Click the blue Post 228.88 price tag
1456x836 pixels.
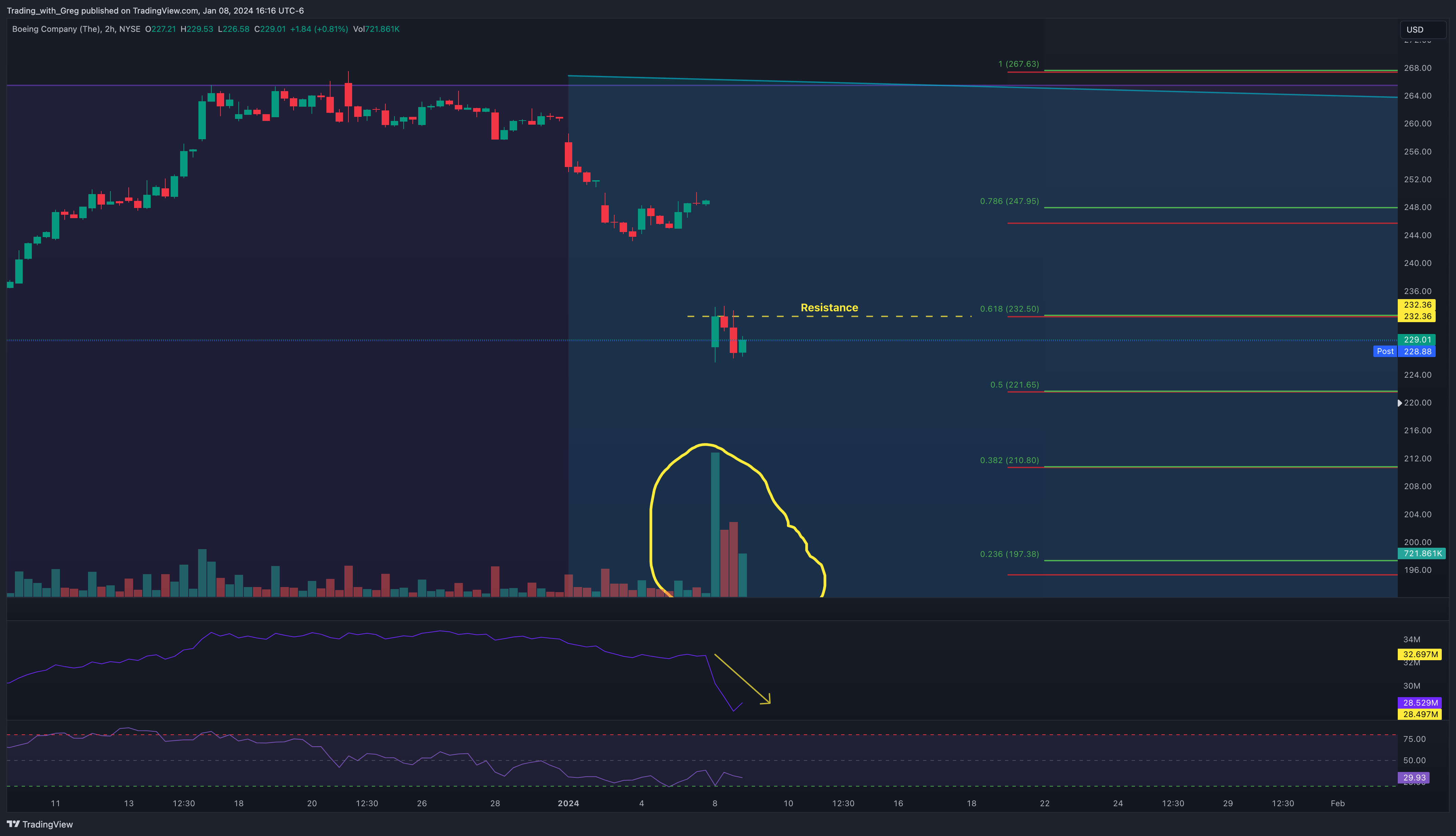click(x=1404, y=351)
